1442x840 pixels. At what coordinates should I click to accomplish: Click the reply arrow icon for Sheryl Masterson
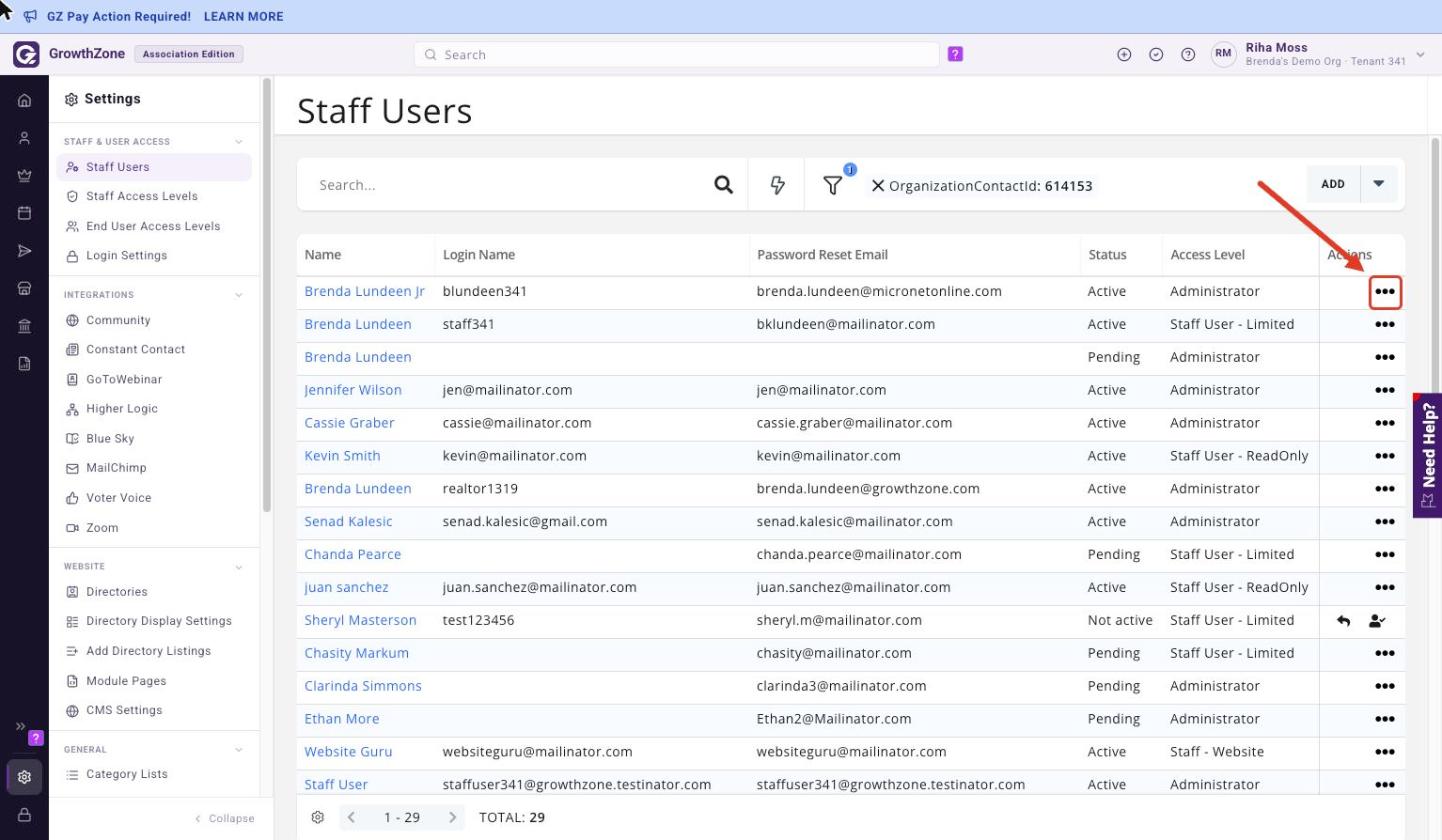tap(1343, 620)
